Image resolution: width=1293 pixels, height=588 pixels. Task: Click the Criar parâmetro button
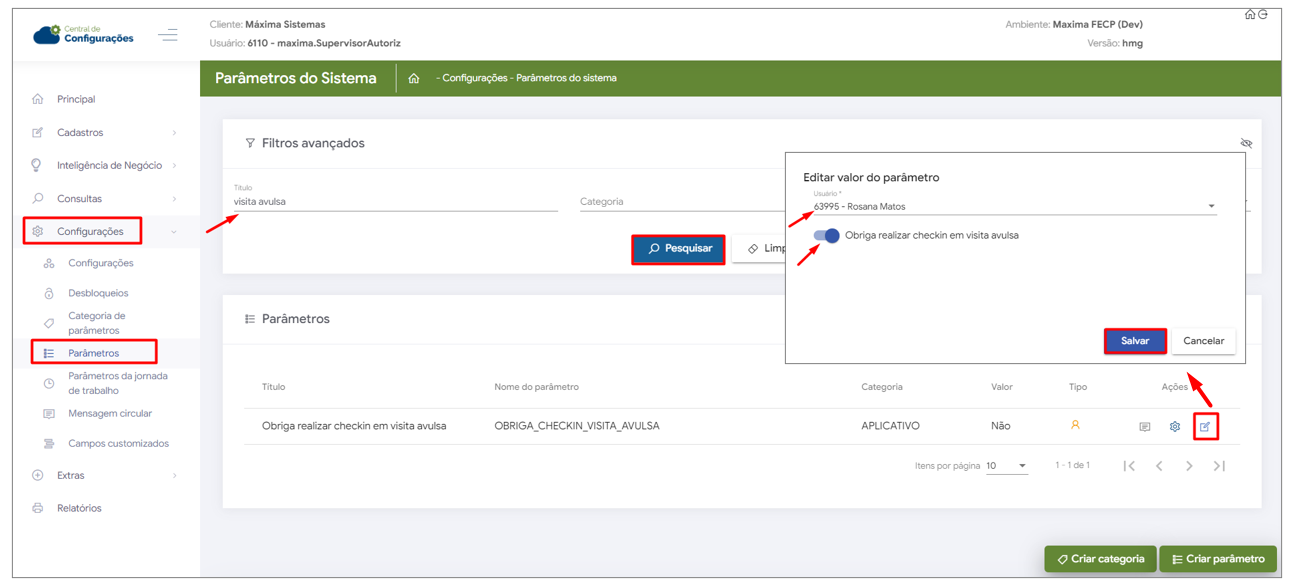pyautogui.click(x=1218, y=559)
